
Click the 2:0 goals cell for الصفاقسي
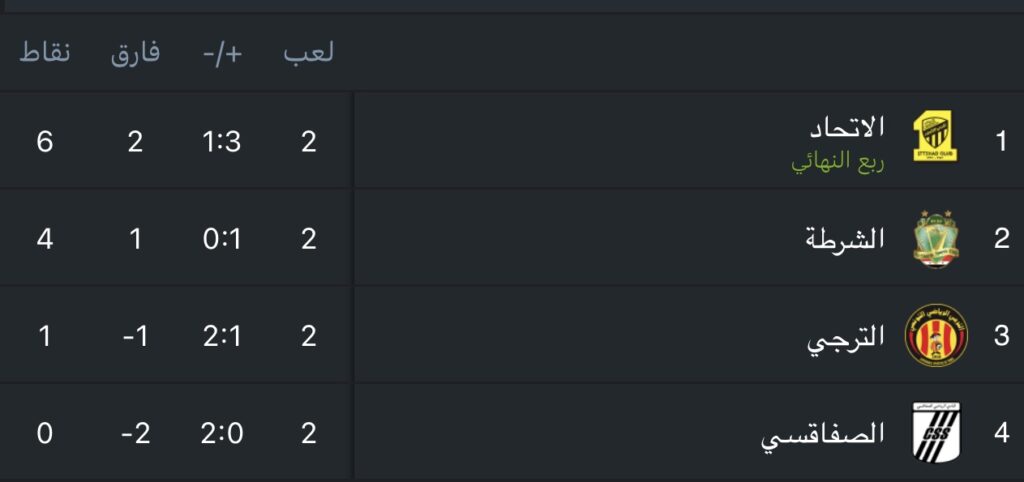pyautogui.click(x=222, y=434)
